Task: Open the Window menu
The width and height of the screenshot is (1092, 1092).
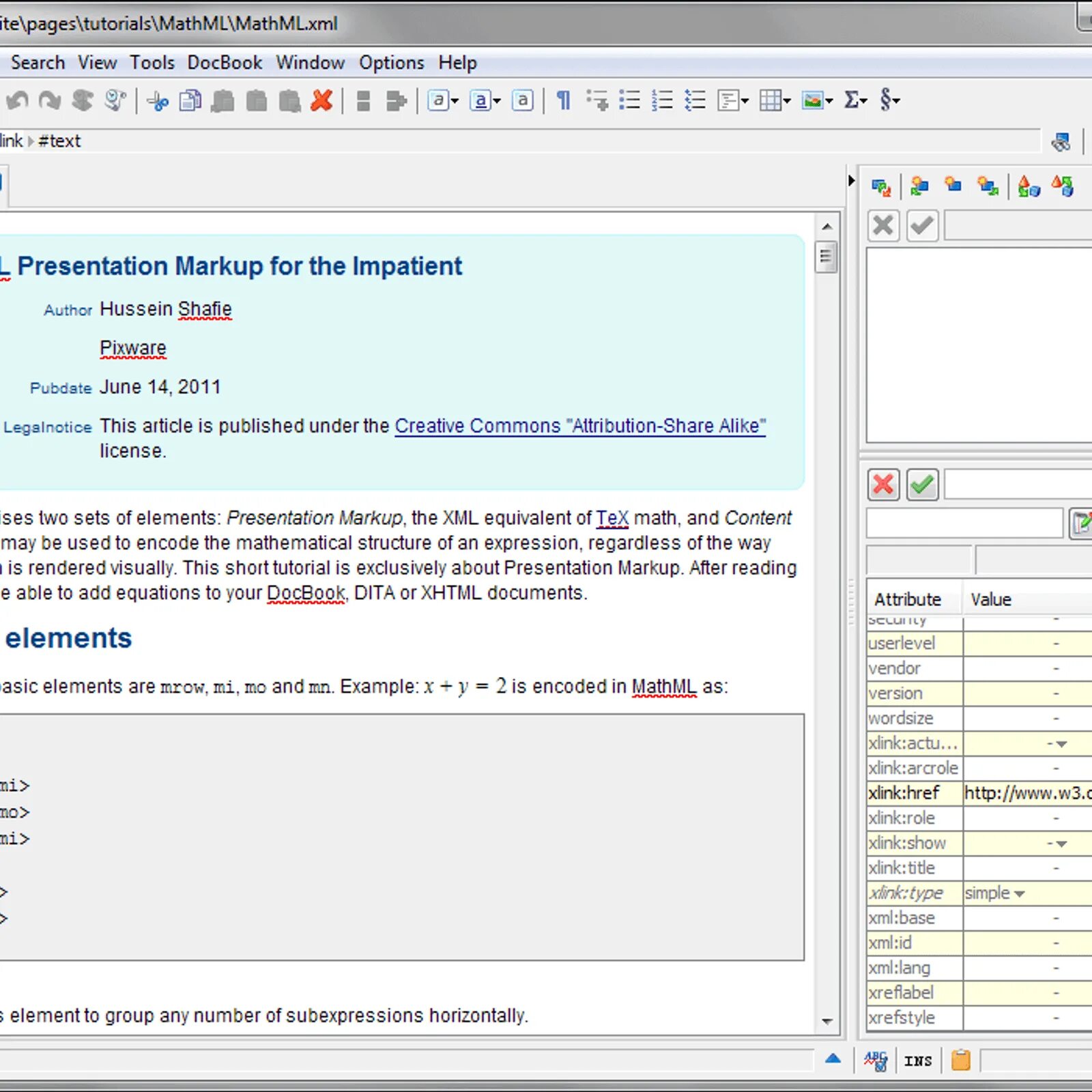Action: tap(310, 63)
